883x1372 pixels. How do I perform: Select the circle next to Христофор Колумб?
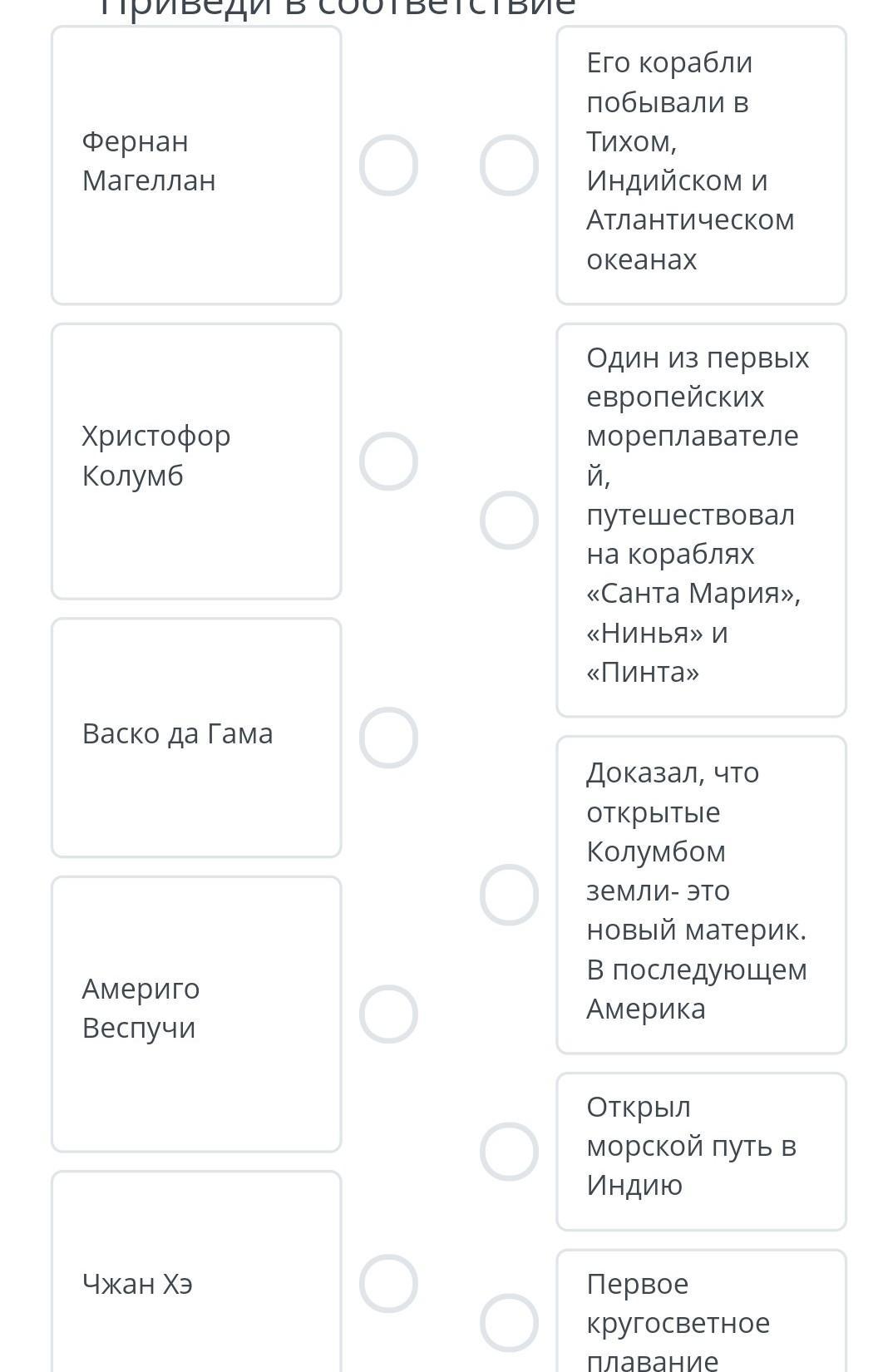388,461
